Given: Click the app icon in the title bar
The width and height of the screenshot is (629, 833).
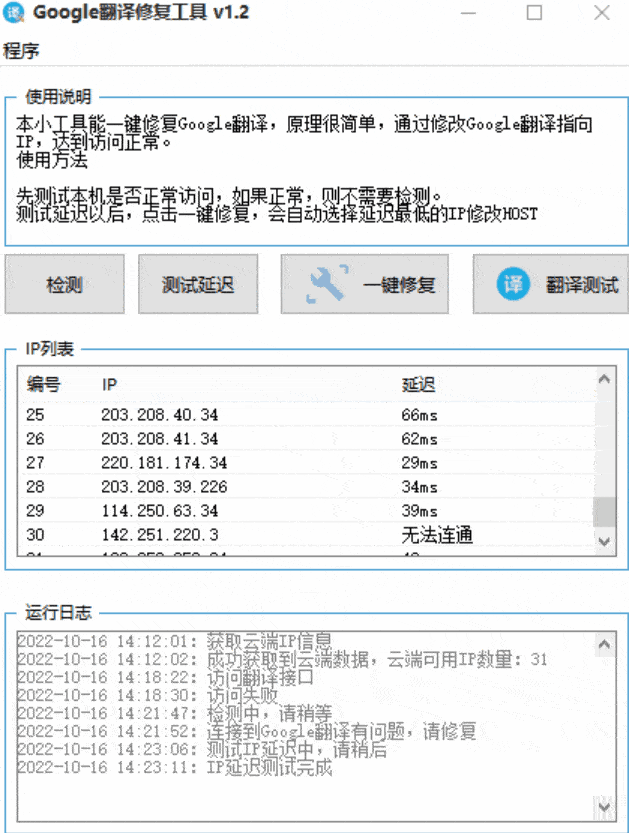Looking at the screenshot, I should tap(14, 13).
